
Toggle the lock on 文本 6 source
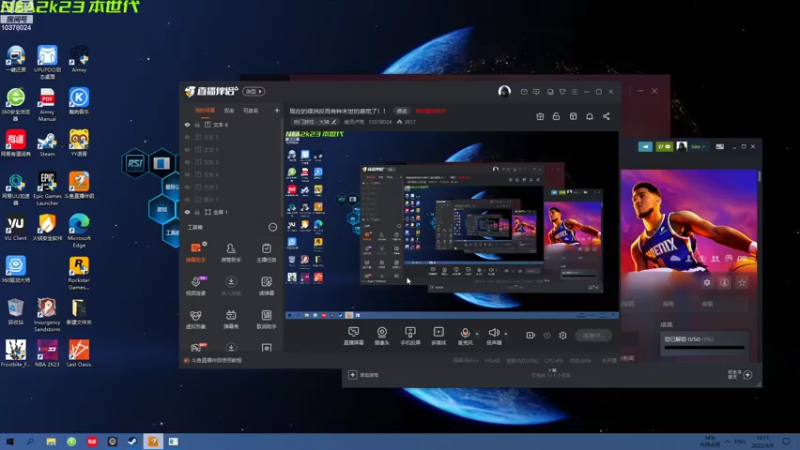(197, 125)
